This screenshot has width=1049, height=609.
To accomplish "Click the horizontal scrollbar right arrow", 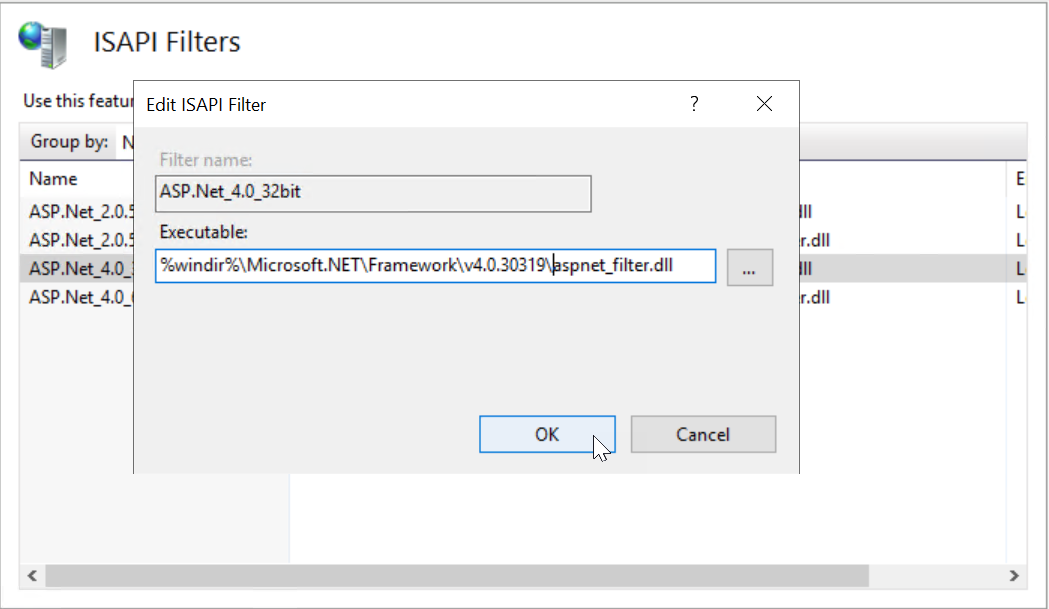I will pyautogui.click(x=1014, y=576).
